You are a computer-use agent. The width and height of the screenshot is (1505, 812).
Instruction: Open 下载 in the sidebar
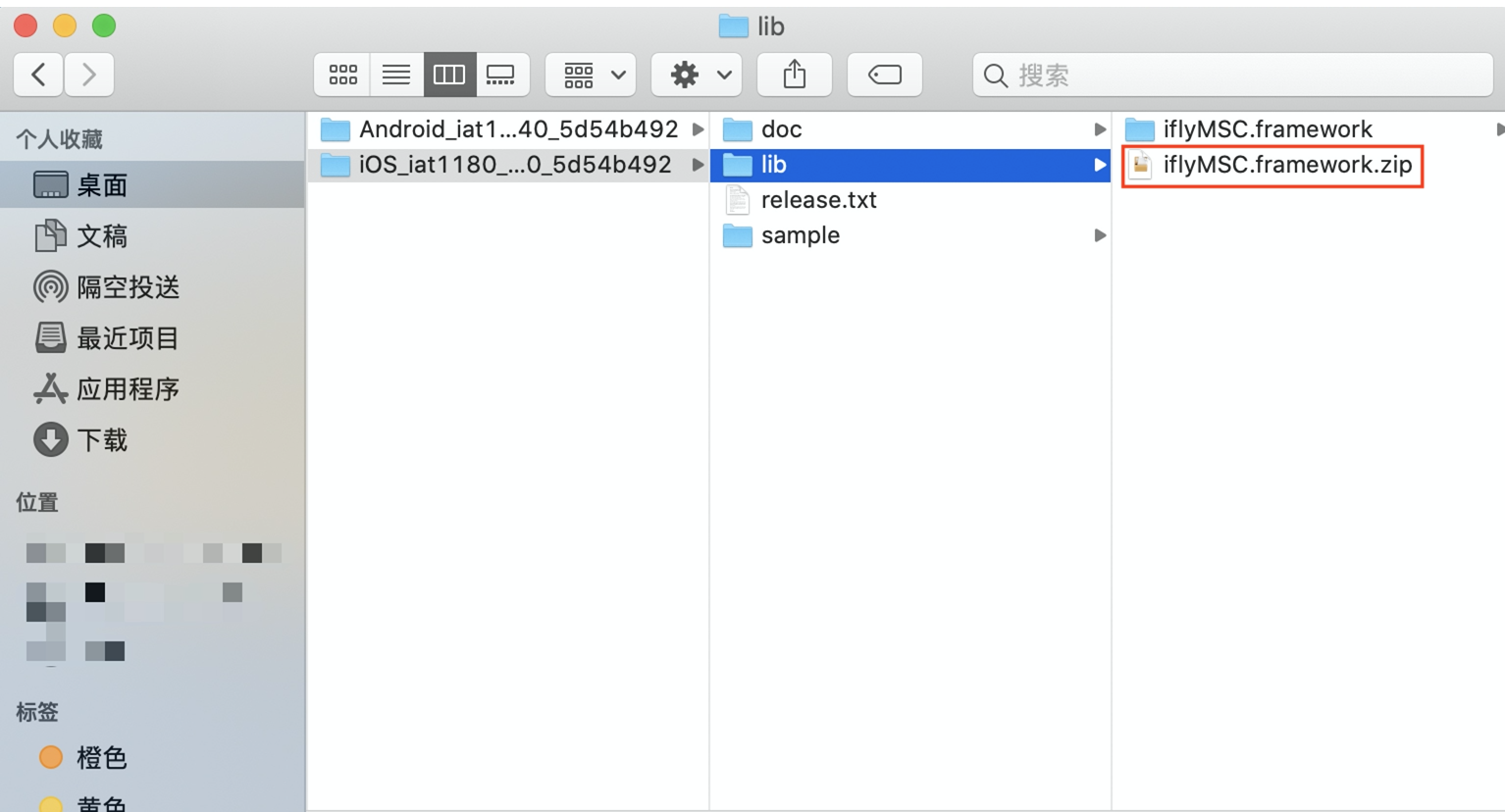pyautogui.click(x=152, y=439)
